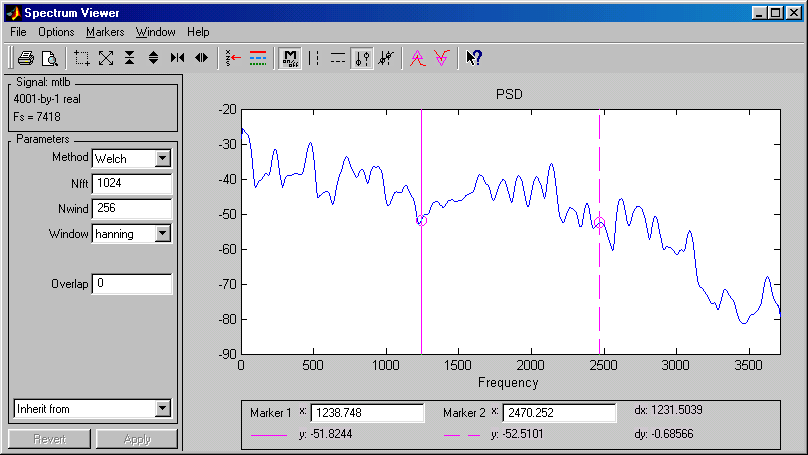
Task: Open Print Preview from the toolbar
Action: pyautogui.click(x=49, y=58)
